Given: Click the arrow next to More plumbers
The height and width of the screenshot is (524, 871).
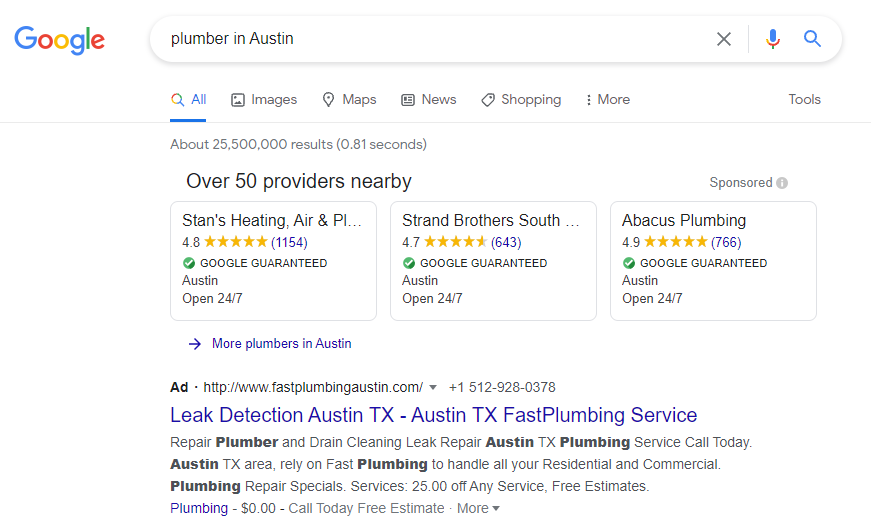Looking at the screenshot, I should (195, 343).
